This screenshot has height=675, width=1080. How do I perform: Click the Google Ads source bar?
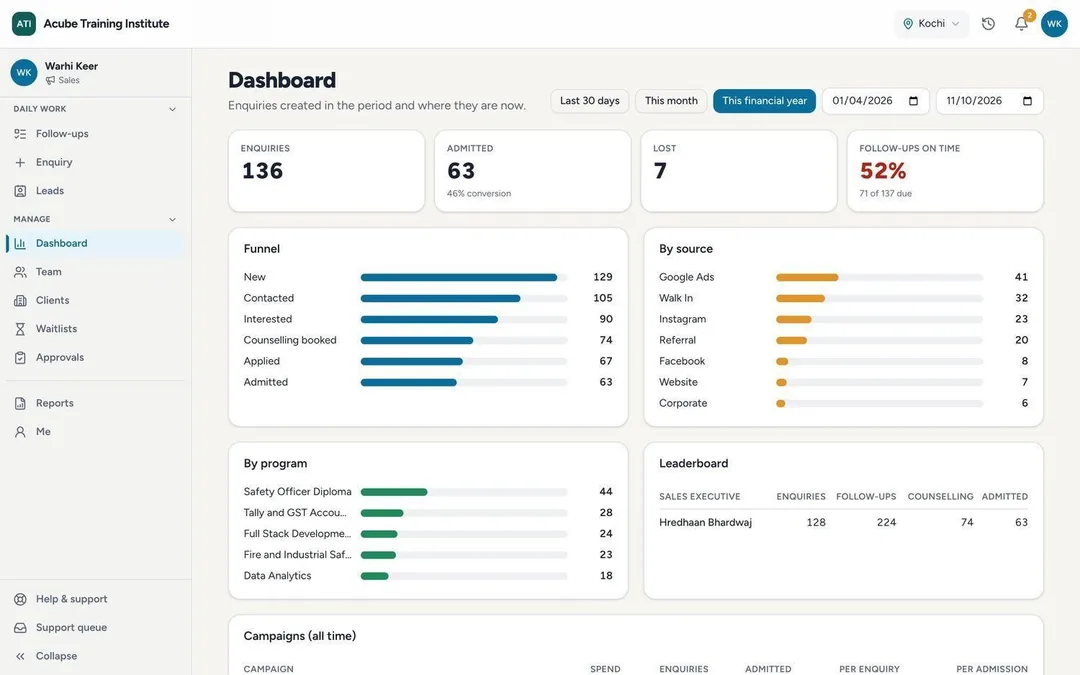(880, 278)
